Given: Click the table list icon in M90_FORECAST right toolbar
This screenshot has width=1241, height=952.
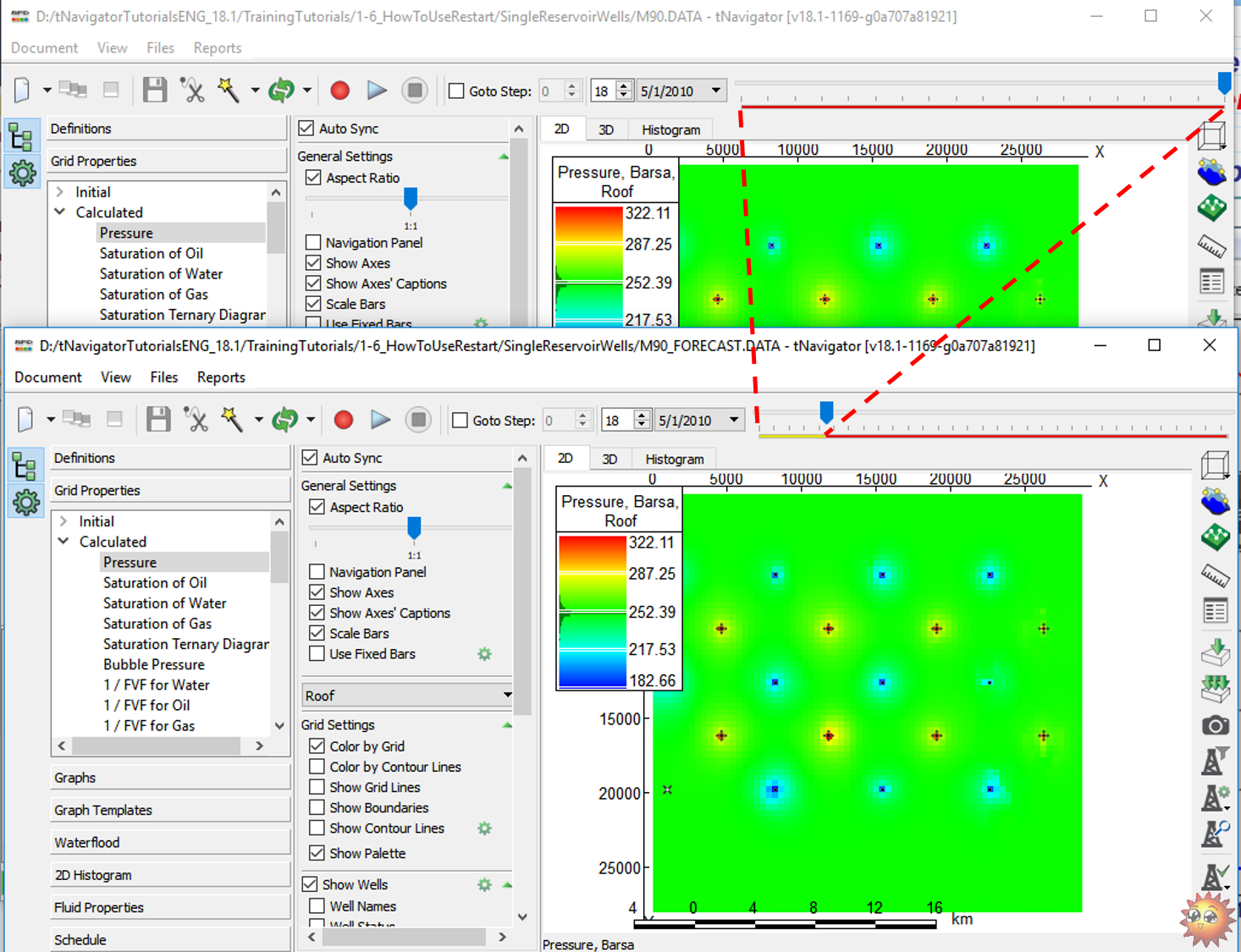Looking at the screenshot, I should (x=1215, y=610).
